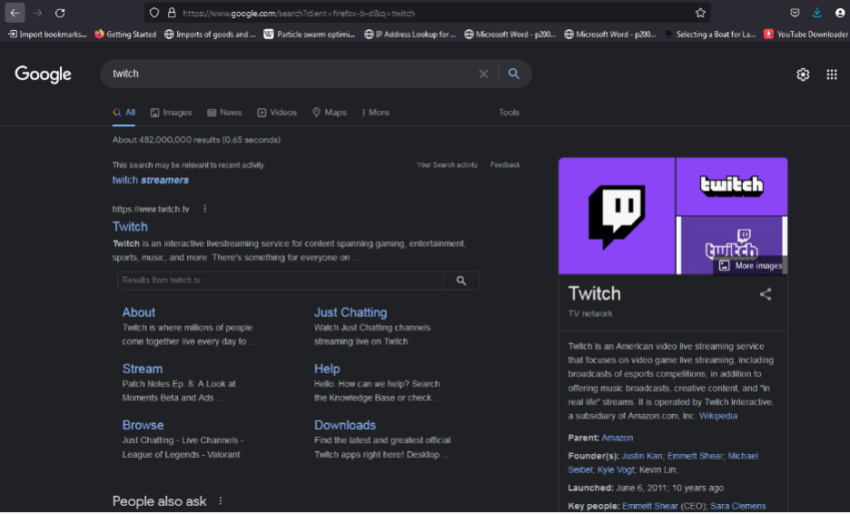Image resolution: width=850 pixels, height=514 pixels.
Task: Open options menu next to People also ask
Action: coord(220,501)
